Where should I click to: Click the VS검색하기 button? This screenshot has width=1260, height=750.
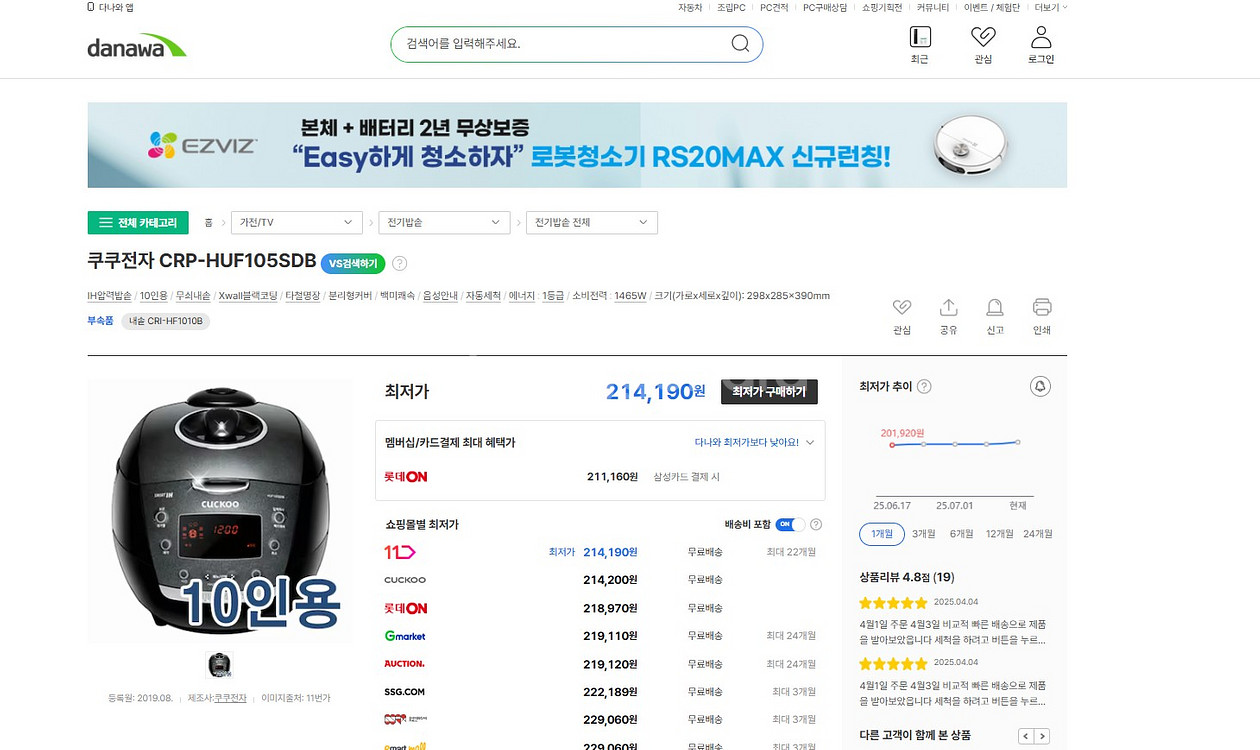point(354,264)
